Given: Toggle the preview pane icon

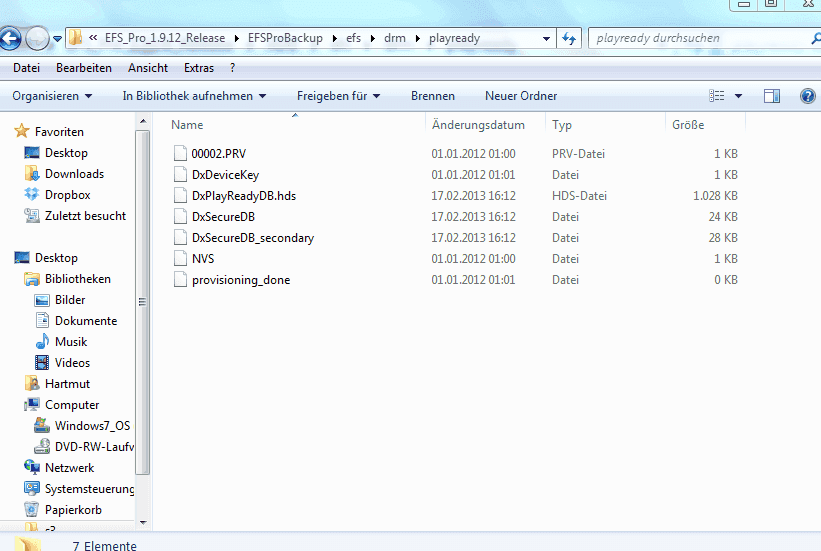Looking at the screenshot, I should pyautogui.click(x=771, y=96).
